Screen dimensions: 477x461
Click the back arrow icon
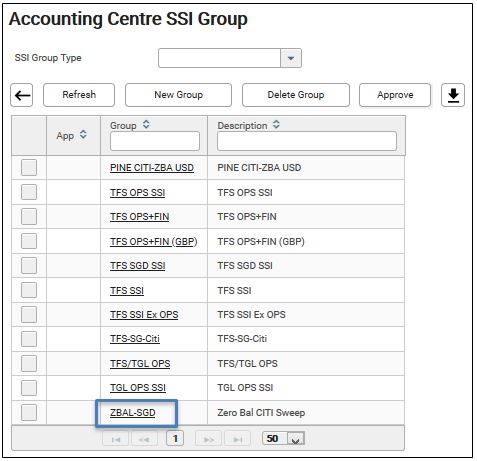22,95
